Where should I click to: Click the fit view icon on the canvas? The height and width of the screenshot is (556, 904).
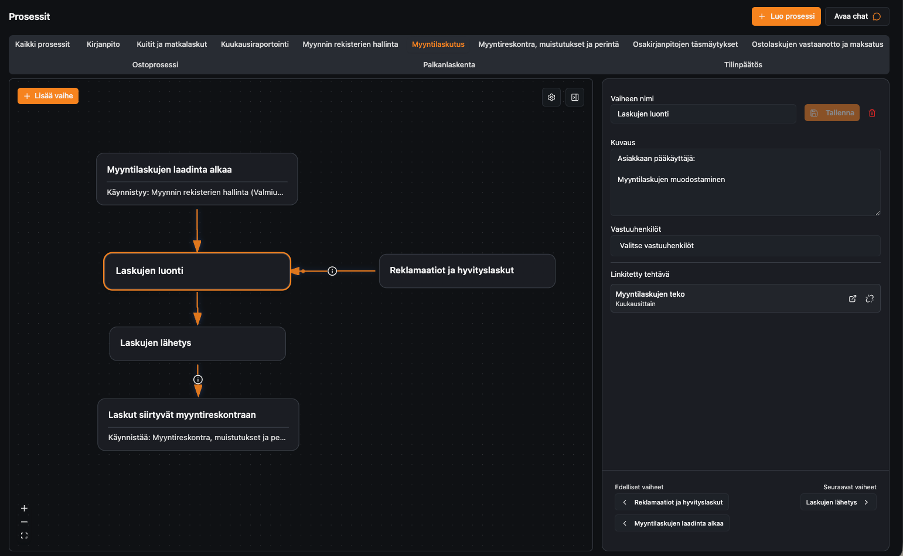point(24,536)
